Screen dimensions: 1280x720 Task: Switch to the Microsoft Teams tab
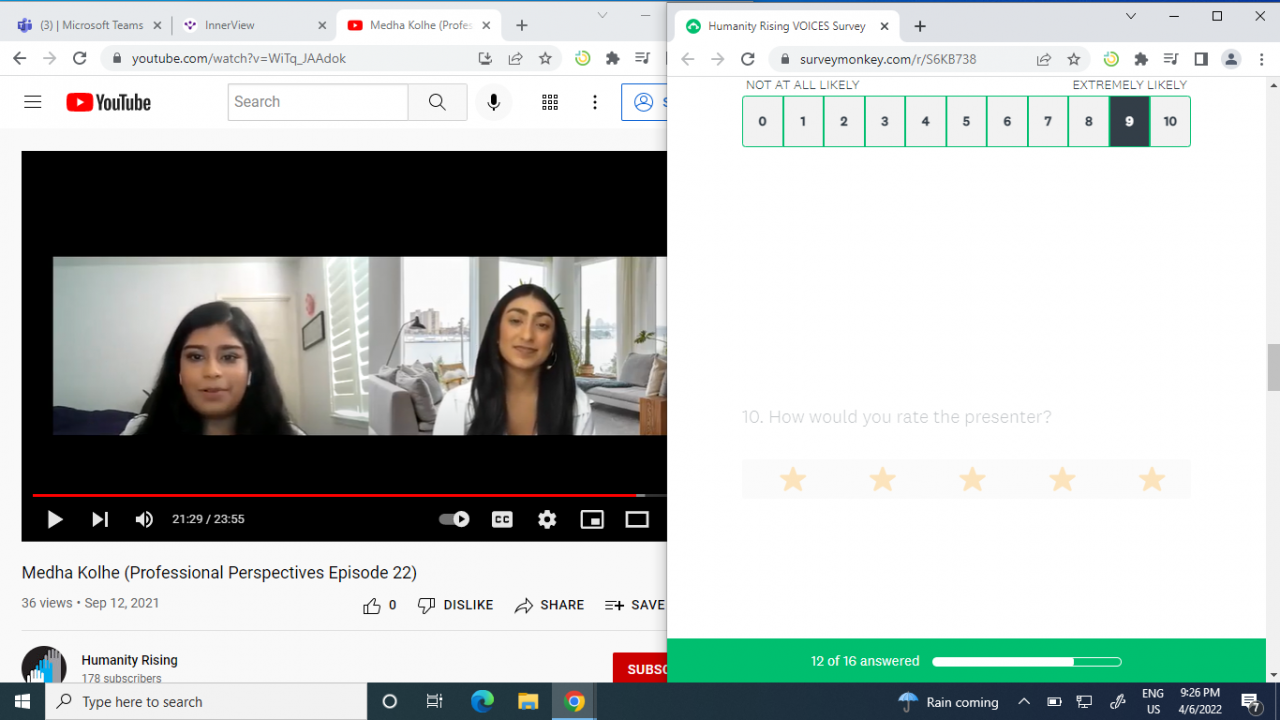88,25
